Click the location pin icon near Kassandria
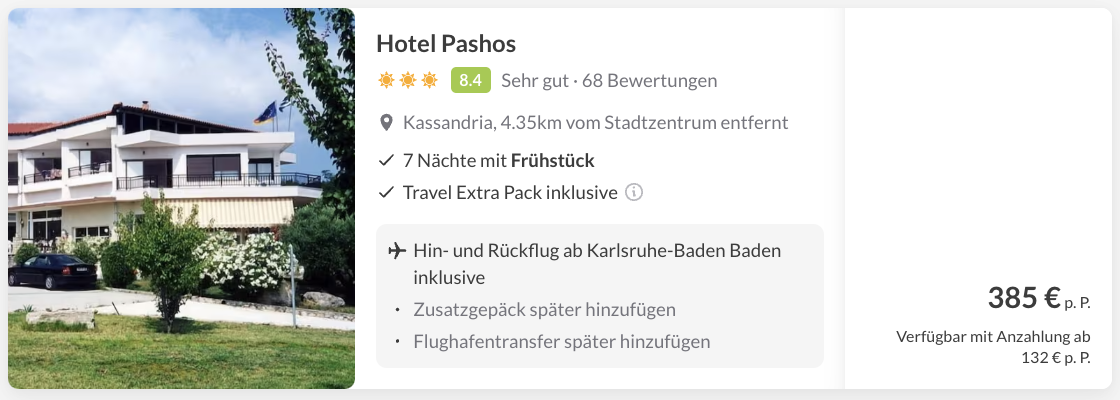The width and height of the screenshot is (1120, 400). coord(386,123)
